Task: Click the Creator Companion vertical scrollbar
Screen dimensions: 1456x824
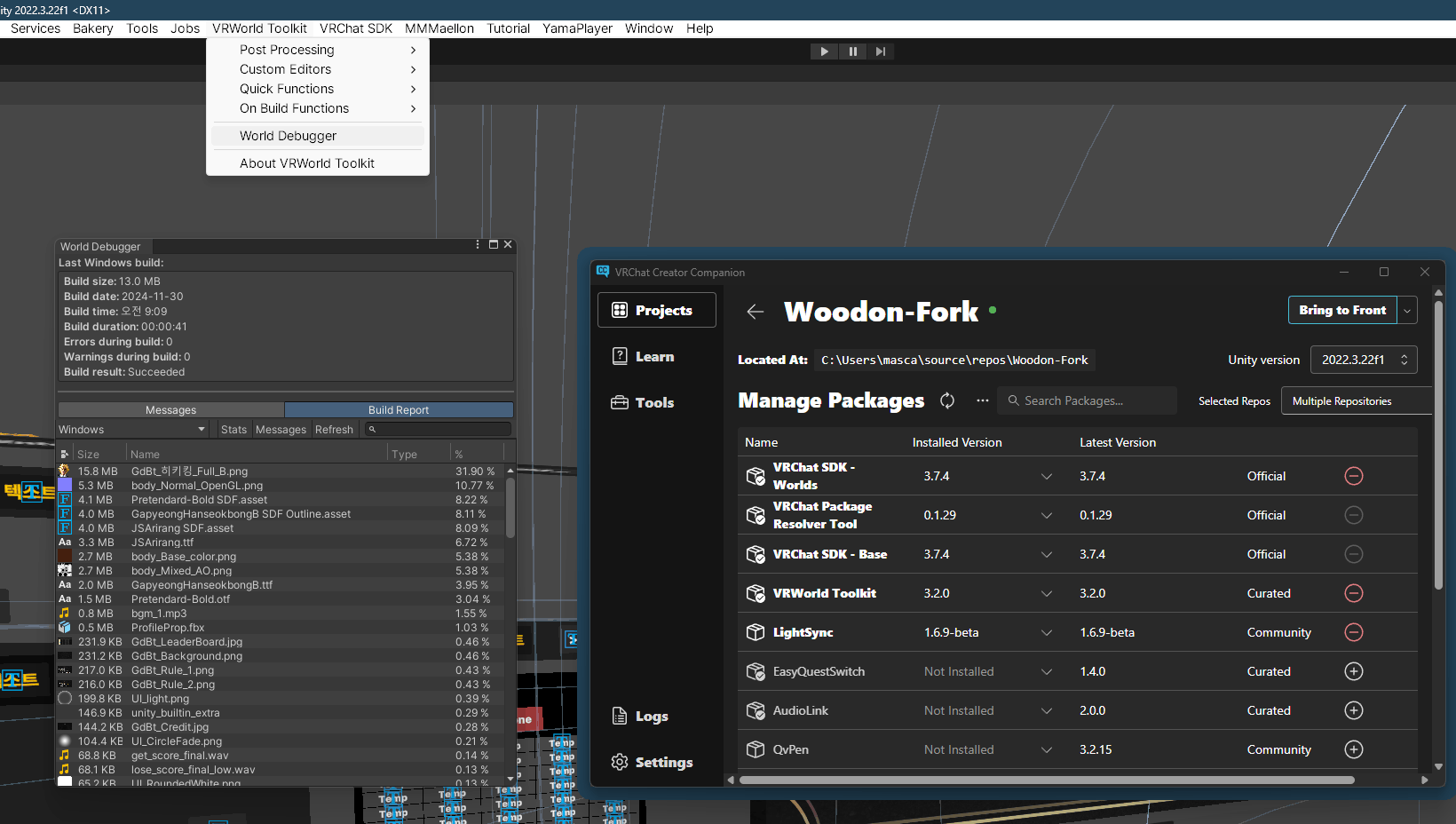Action: (1438, 444)
